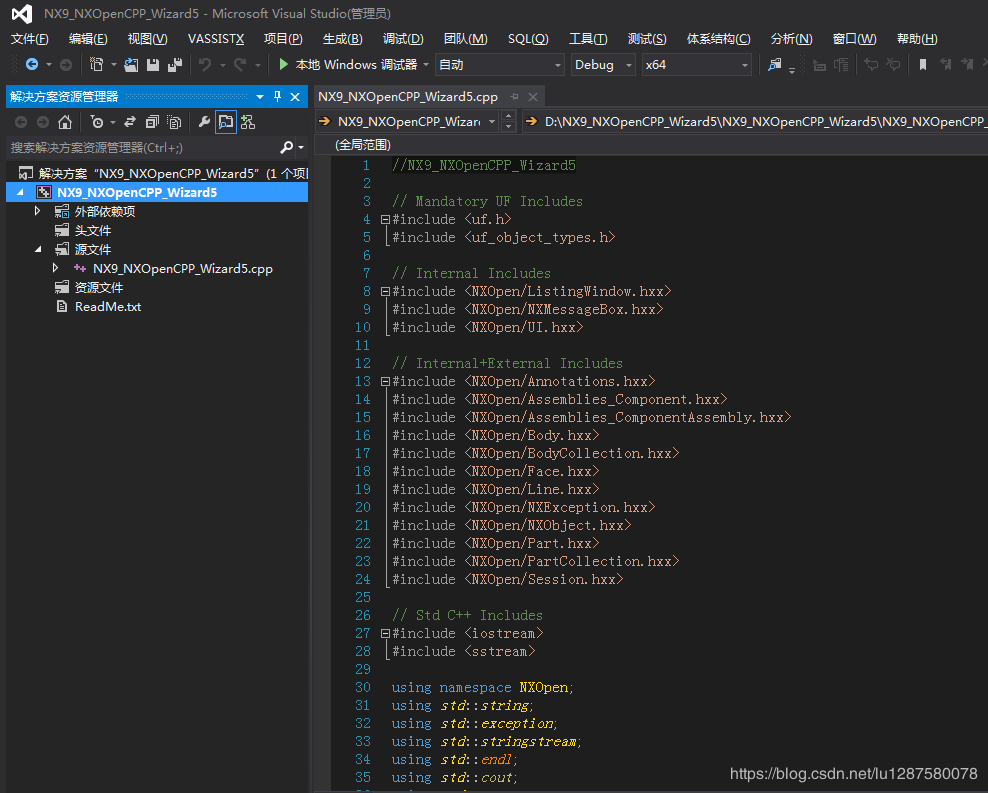Toggle a bookmark with the bookmark icon
The height and width of the screenshot is (793, 988).
[923, 64]
